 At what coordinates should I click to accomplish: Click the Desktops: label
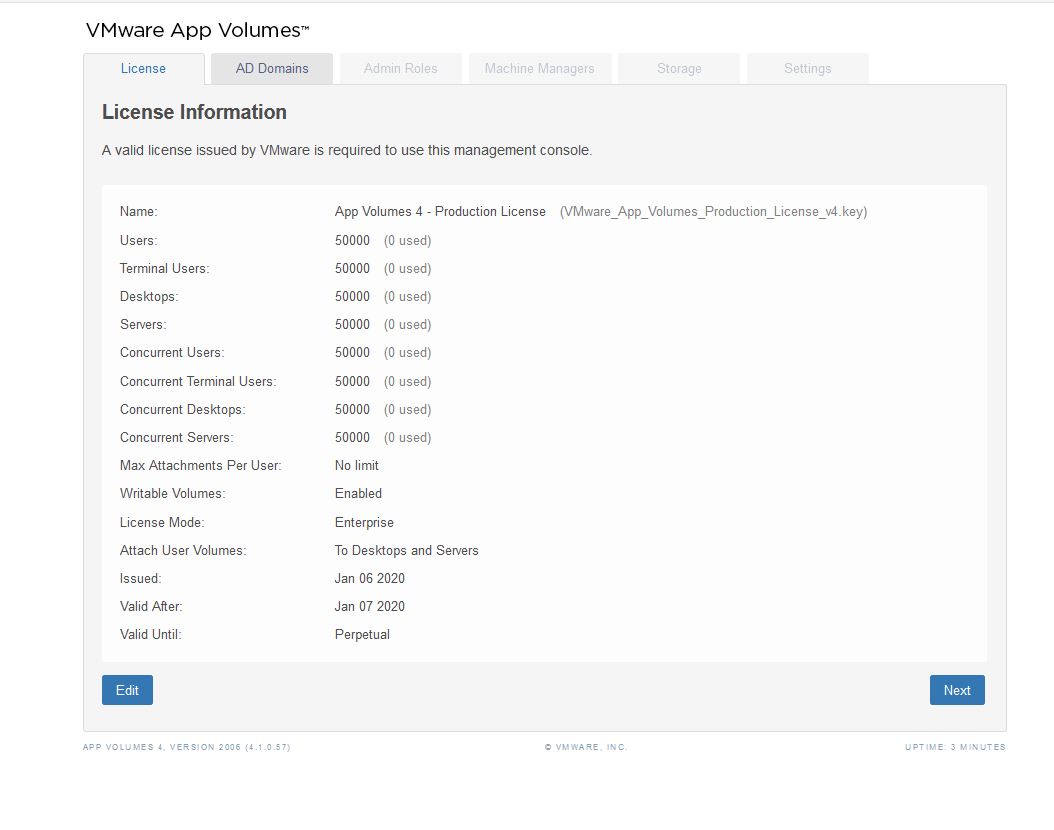coord(149,297)
